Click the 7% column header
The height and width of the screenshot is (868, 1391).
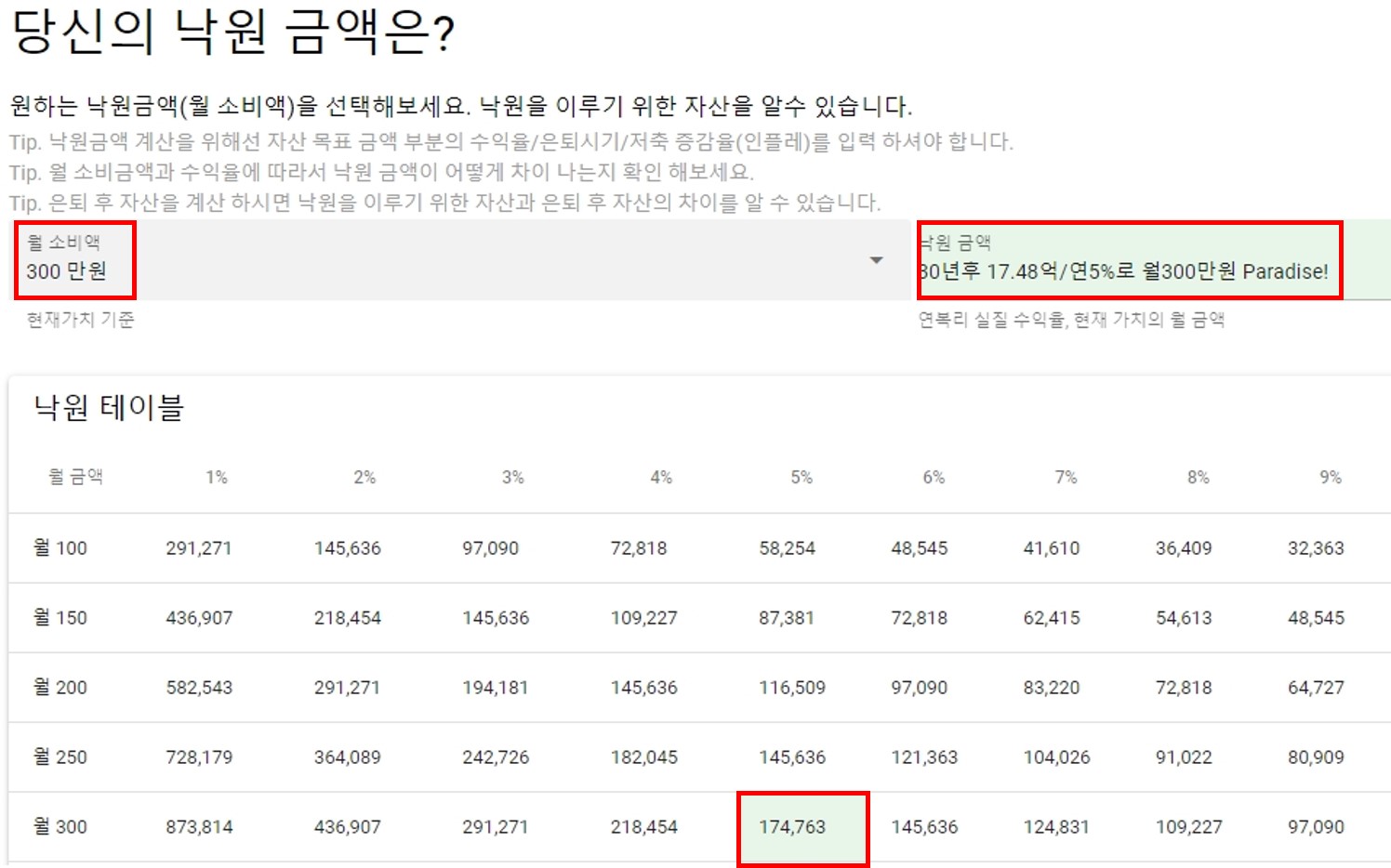(x=1066, y=477)
